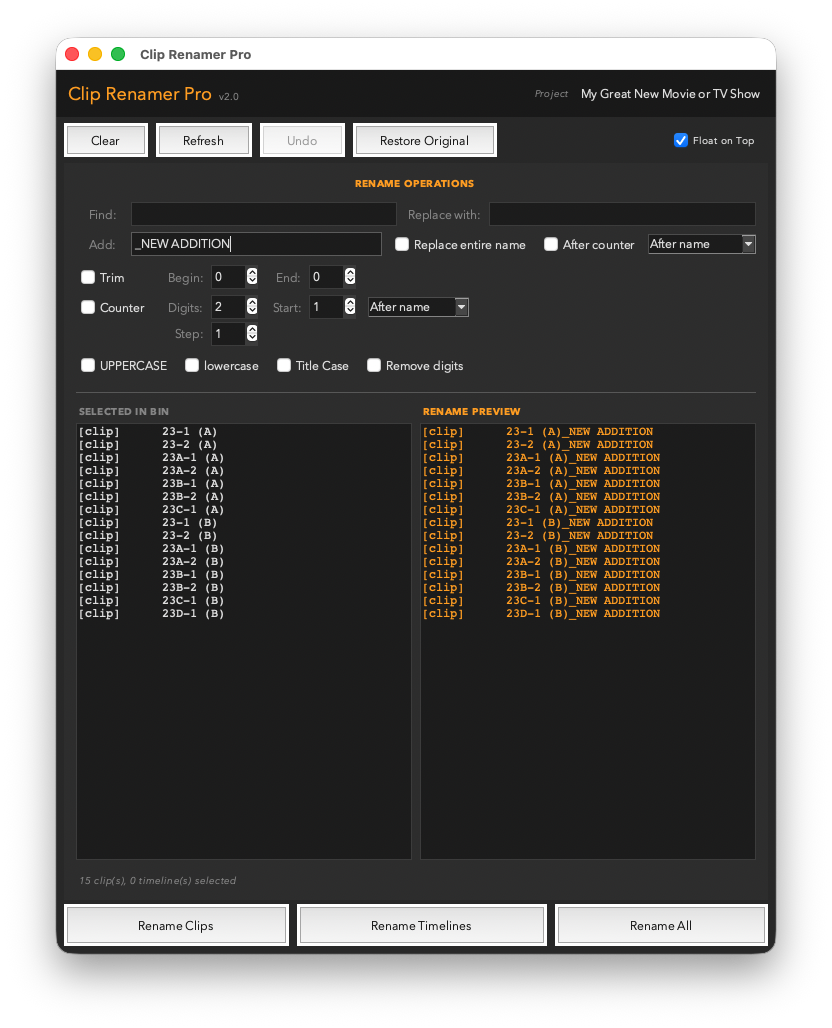
Task: Close the Clip Renamer Pro window
Action: pos(72,54)
